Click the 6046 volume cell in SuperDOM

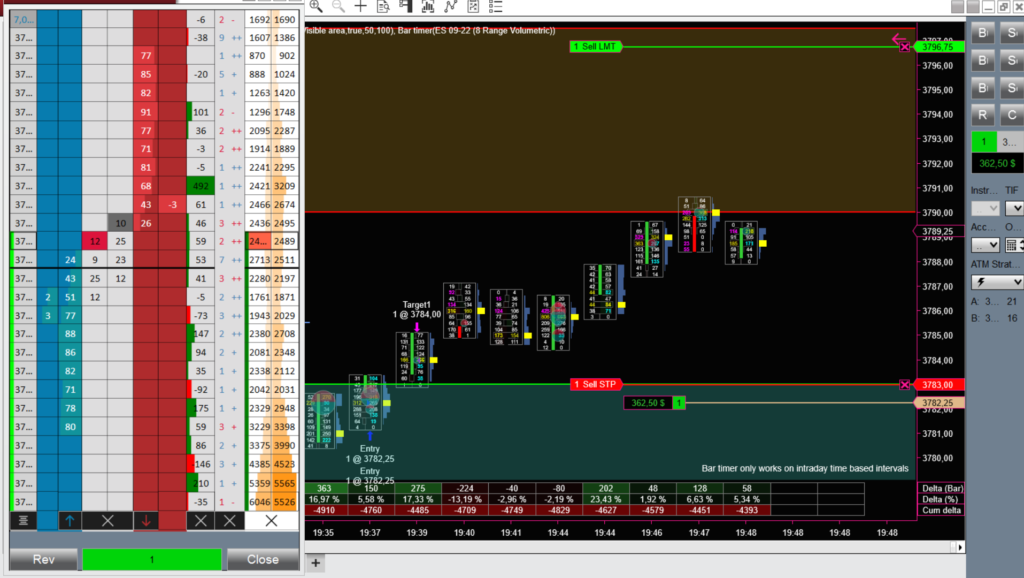pyautogui.click(x=259, y=502)
